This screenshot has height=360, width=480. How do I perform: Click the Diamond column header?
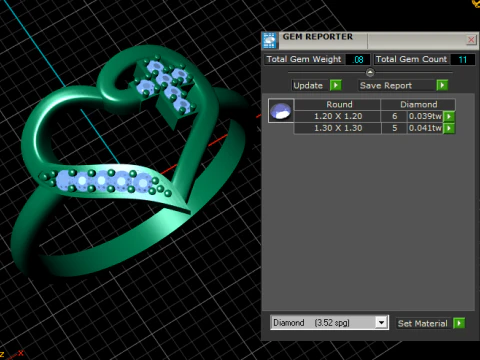pos(418,104)
